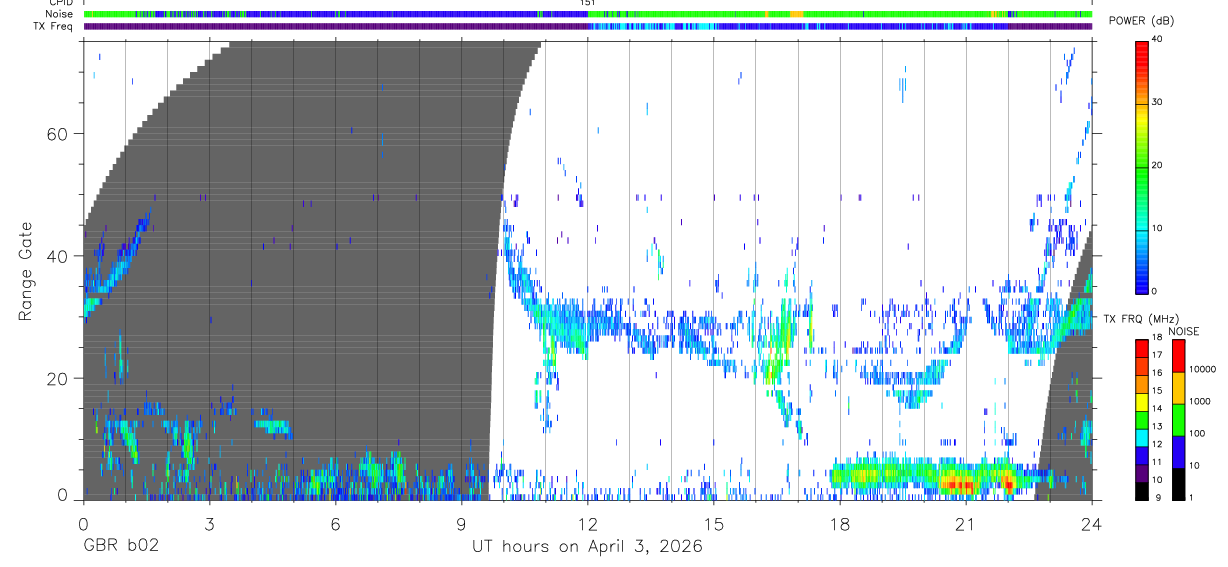
Task: Click the '15' hour tick on time axis
Action: pyautogui.click(x=714, y=523)
